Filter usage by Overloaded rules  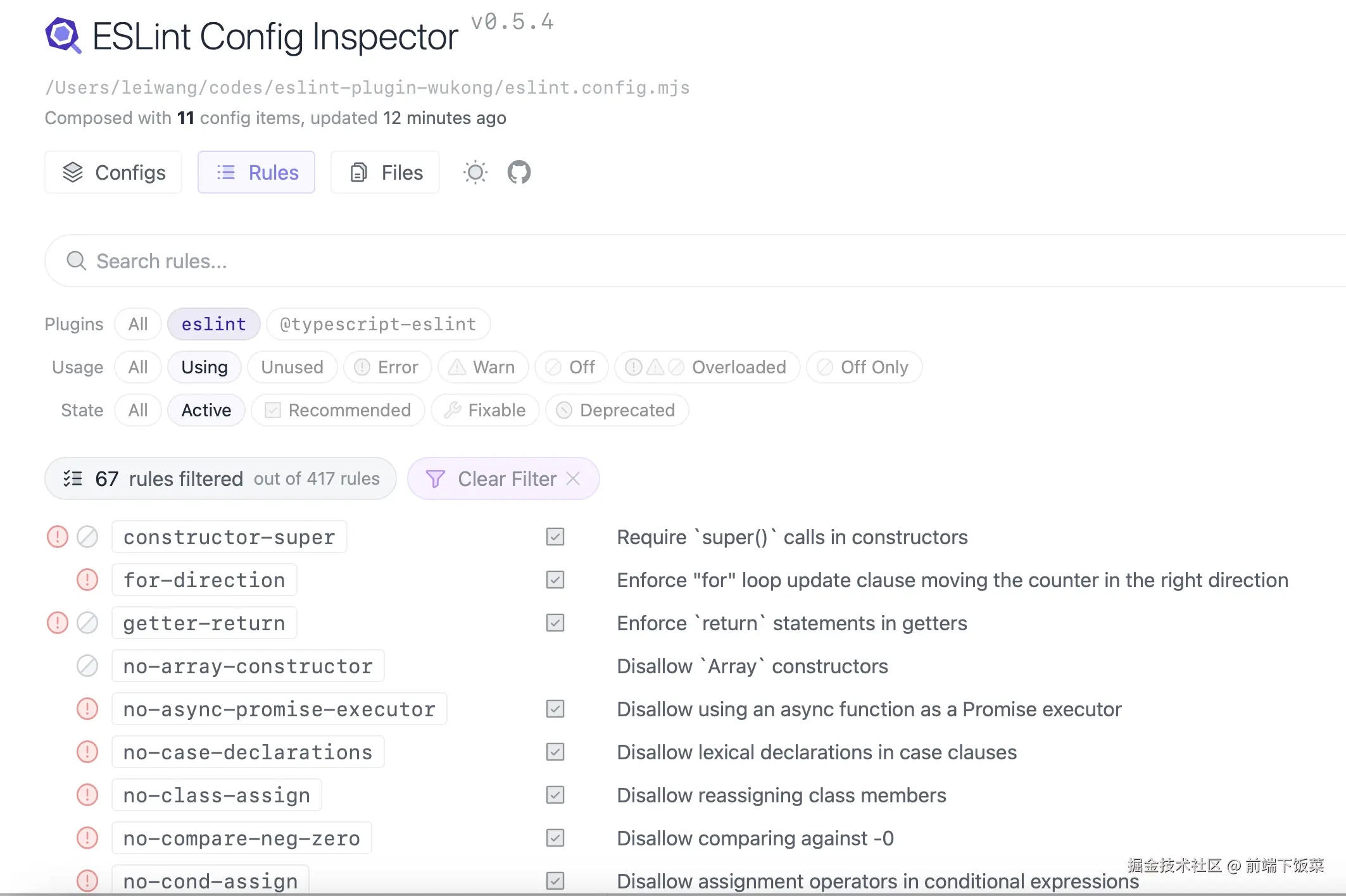click(x=707, y=368)
